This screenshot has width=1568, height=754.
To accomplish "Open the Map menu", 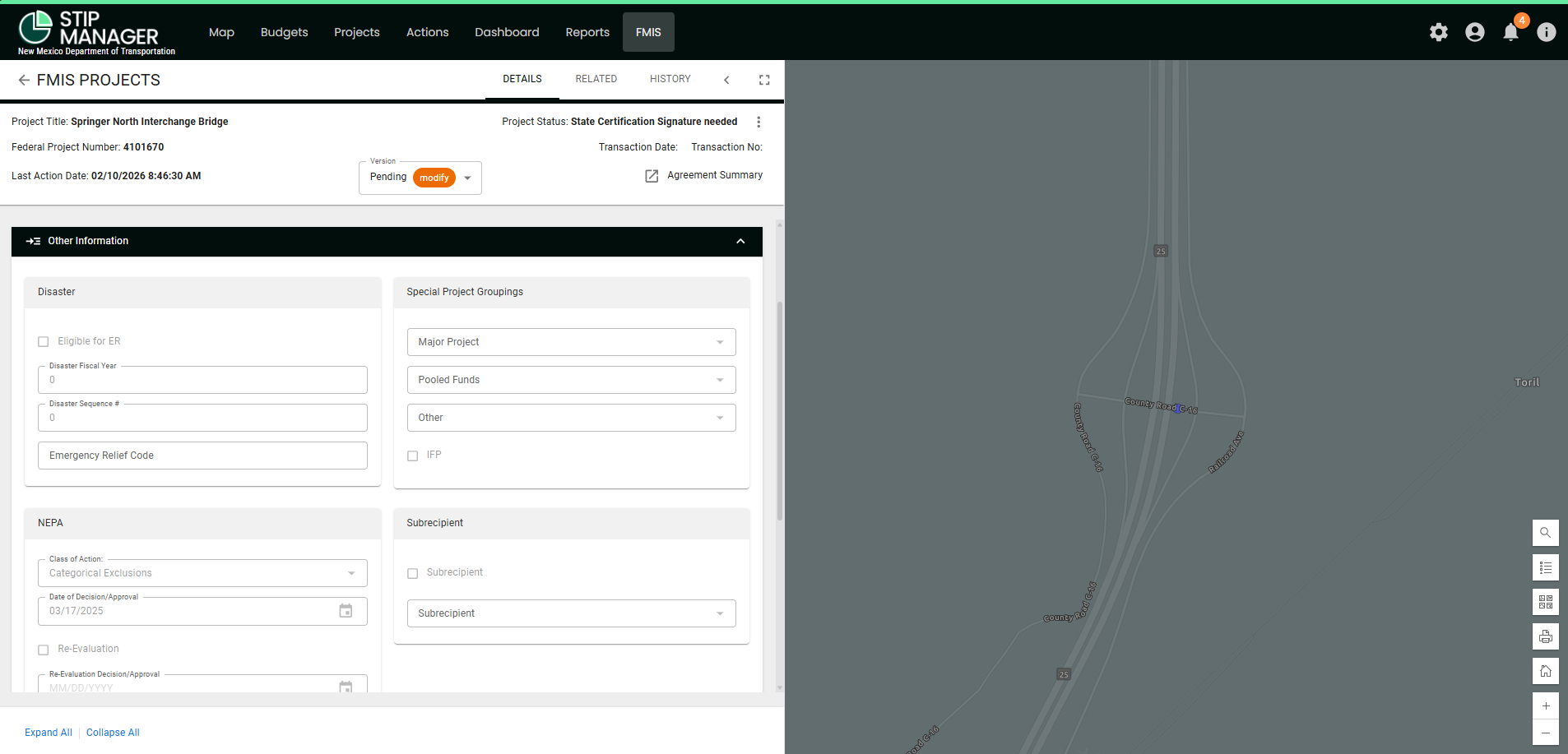I will pos(221,32).
